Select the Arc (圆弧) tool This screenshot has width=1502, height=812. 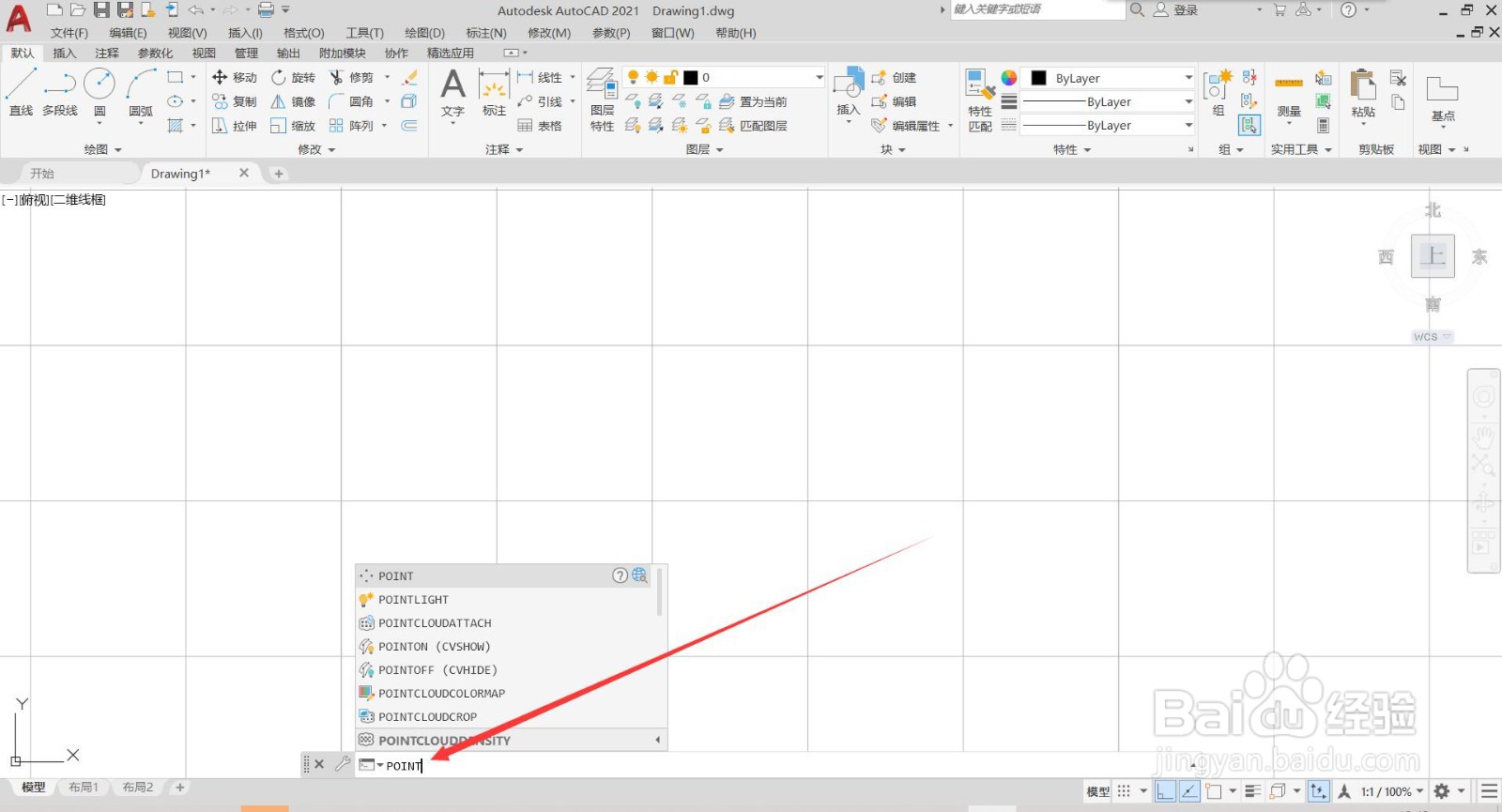pyautogui.click(x=141, y=91)
